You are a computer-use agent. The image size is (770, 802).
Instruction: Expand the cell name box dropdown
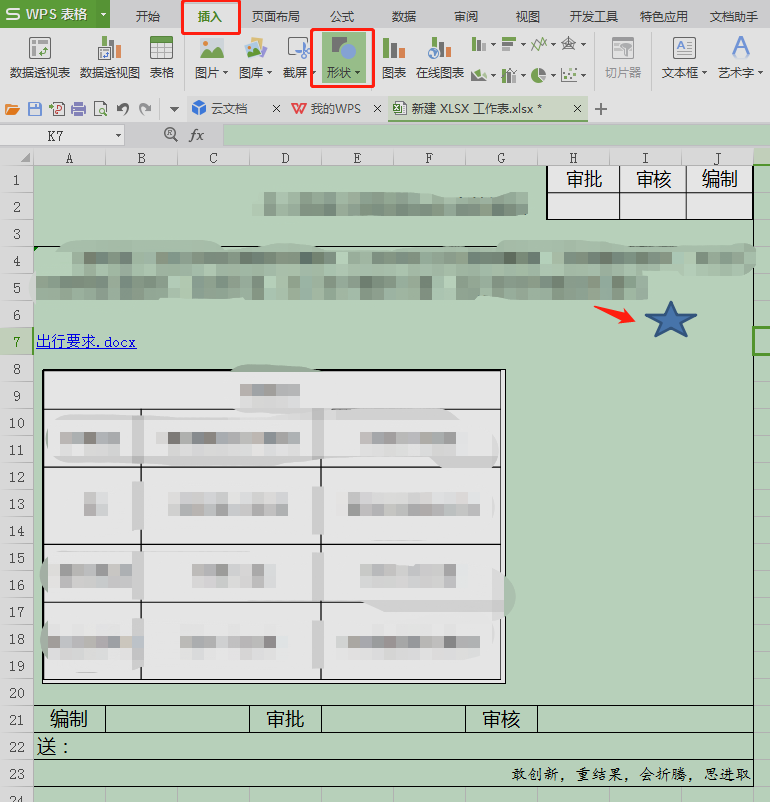click(x=118, y=136)
